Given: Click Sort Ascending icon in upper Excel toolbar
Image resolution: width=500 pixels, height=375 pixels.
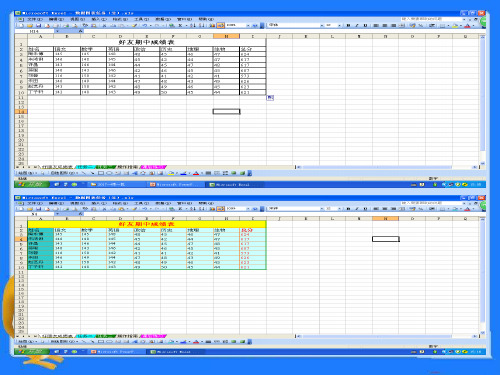Looking at the screenshot, I should [193, 25].
